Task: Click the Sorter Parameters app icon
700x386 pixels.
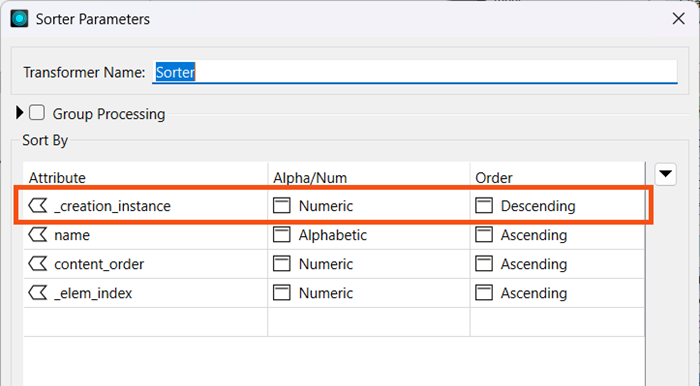Action: coord(19,19)
